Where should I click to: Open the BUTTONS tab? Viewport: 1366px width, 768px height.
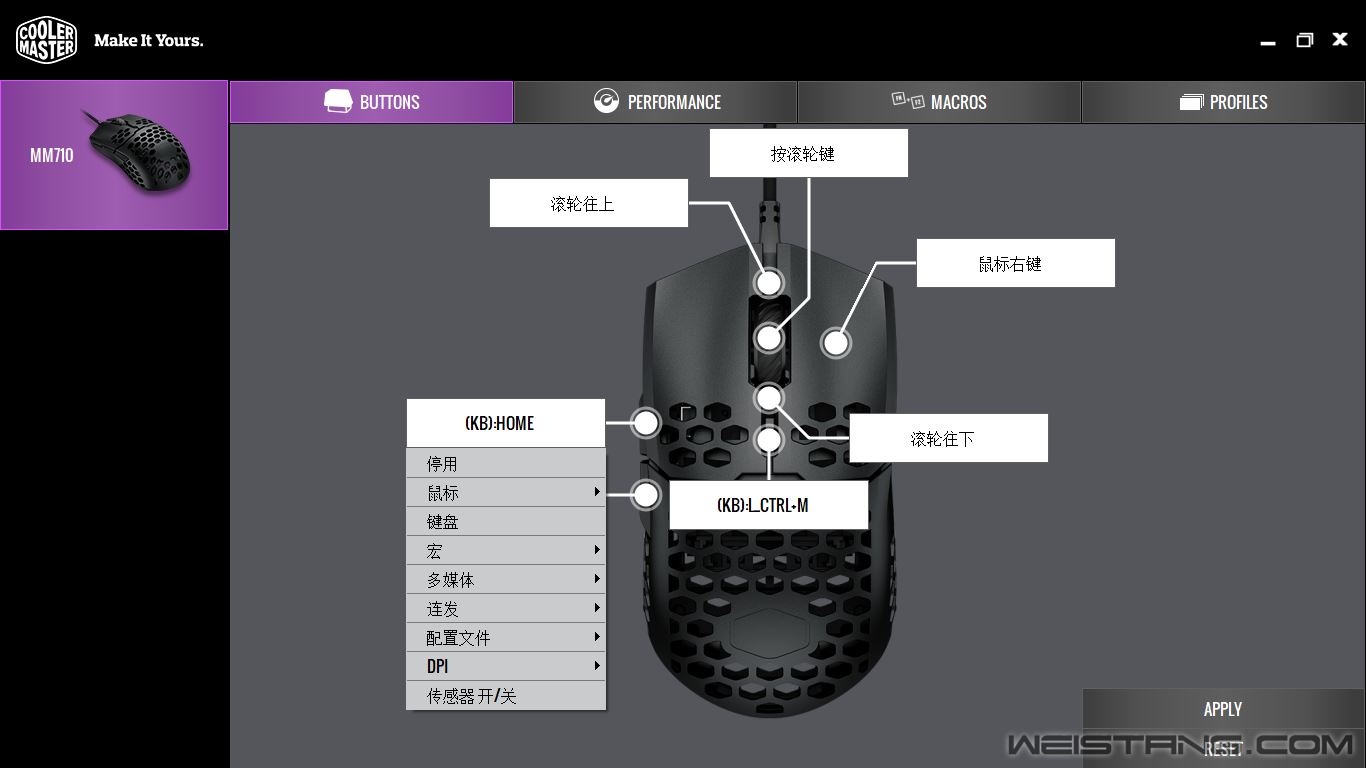tap(371, 102)
